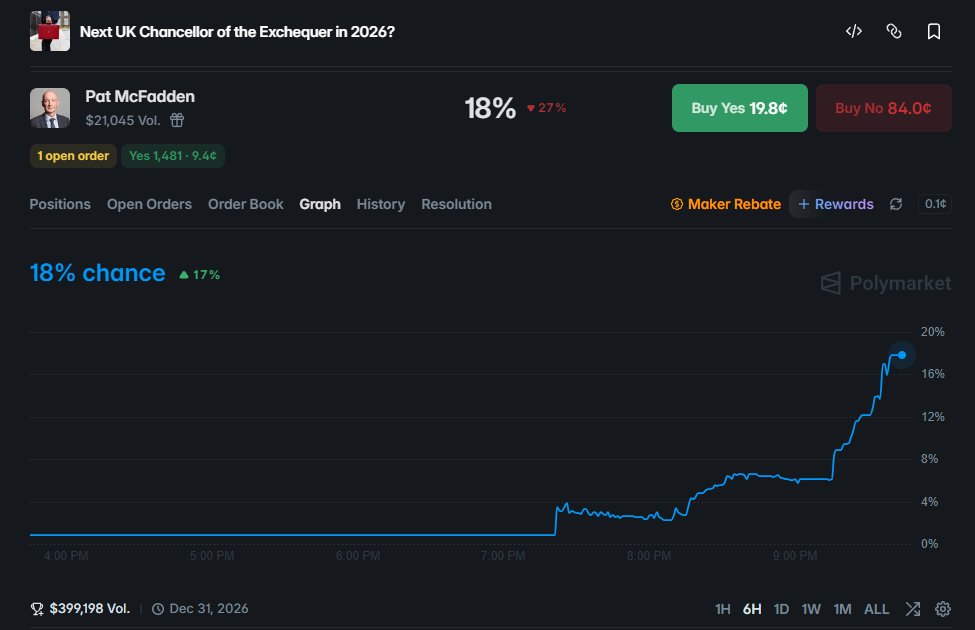
Task: Click the plus icon beside Rewards
Action: [x=803, y=204]
